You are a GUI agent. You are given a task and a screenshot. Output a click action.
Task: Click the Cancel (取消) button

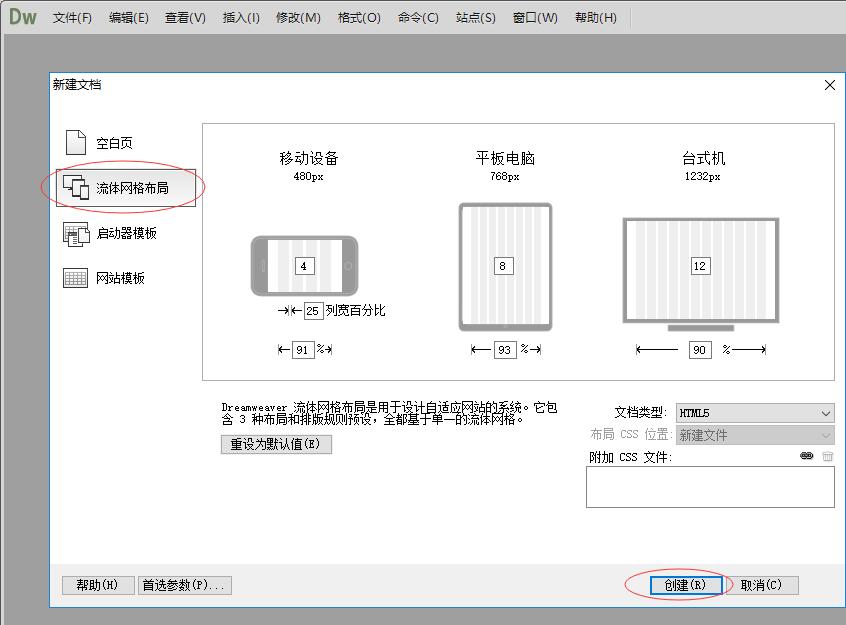pos(761,585)
